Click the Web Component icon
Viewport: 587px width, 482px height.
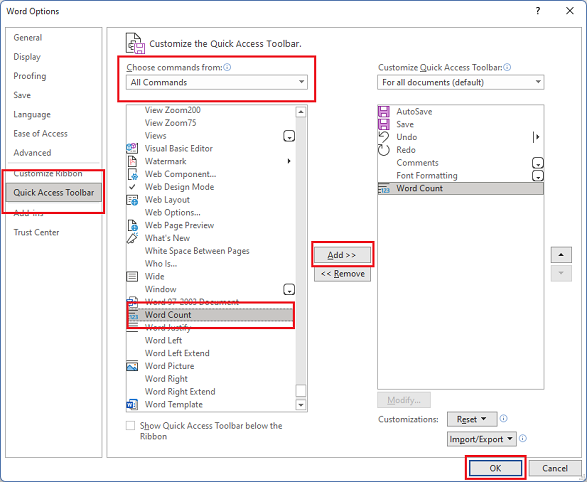[x=133, y=174]
